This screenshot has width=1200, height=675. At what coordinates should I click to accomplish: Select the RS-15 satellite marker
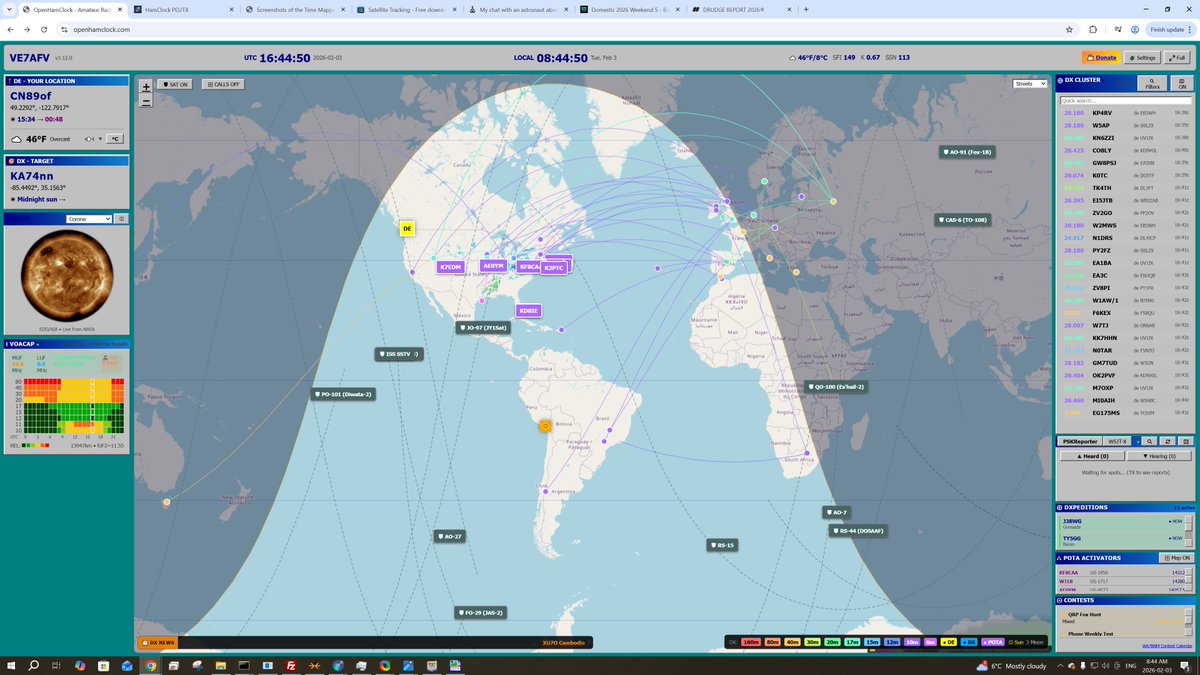721,545
